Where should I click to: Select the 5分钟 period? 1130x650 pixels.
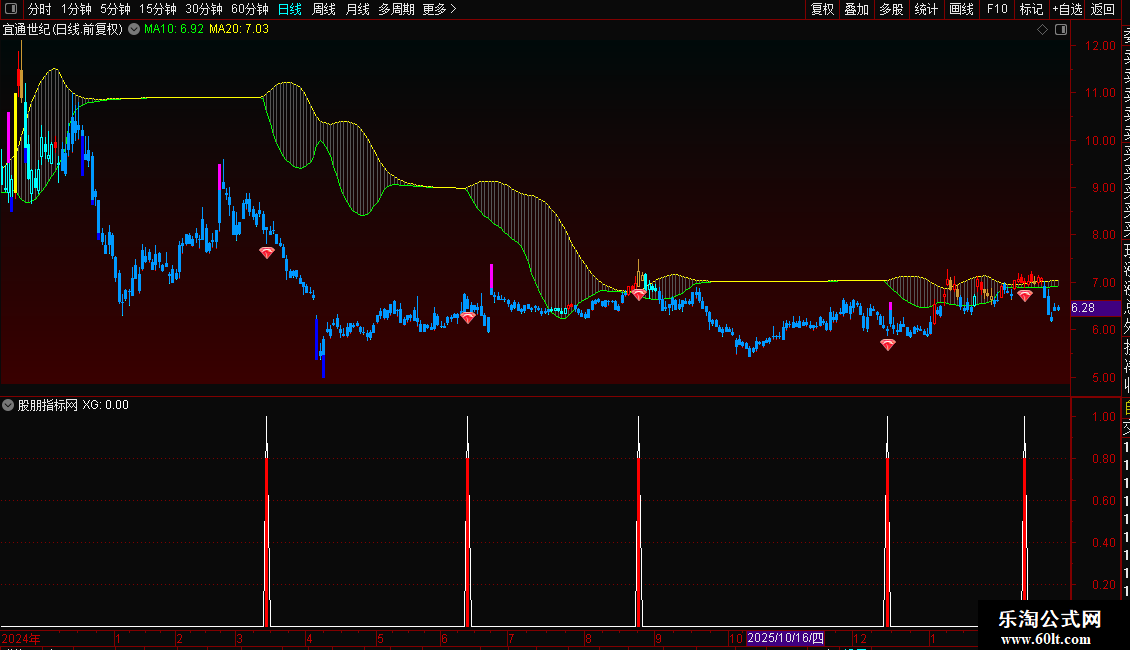[x=115, y=9]
